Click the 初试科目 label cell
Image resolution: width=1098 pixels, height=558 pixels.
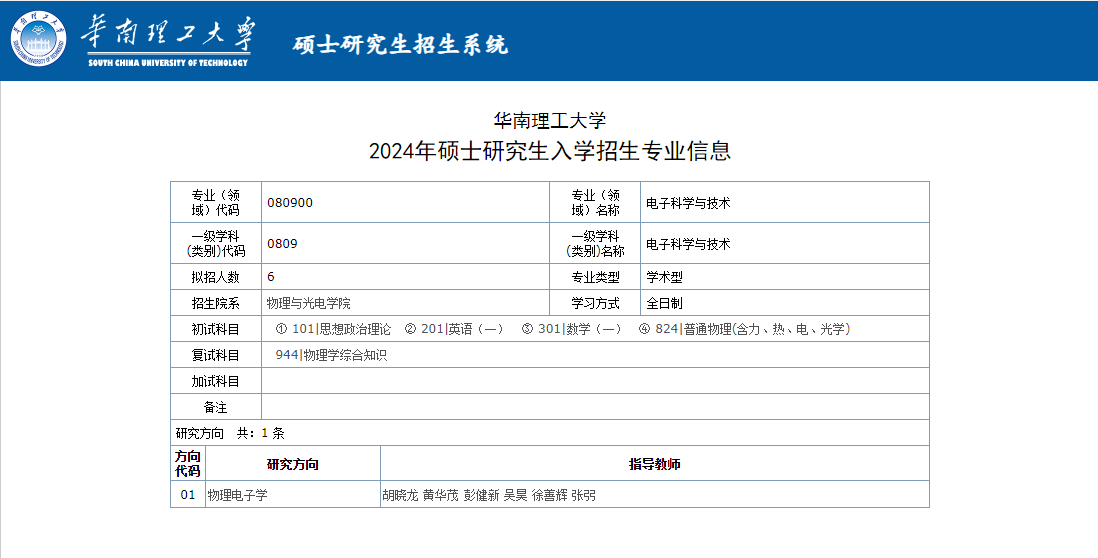216,328
